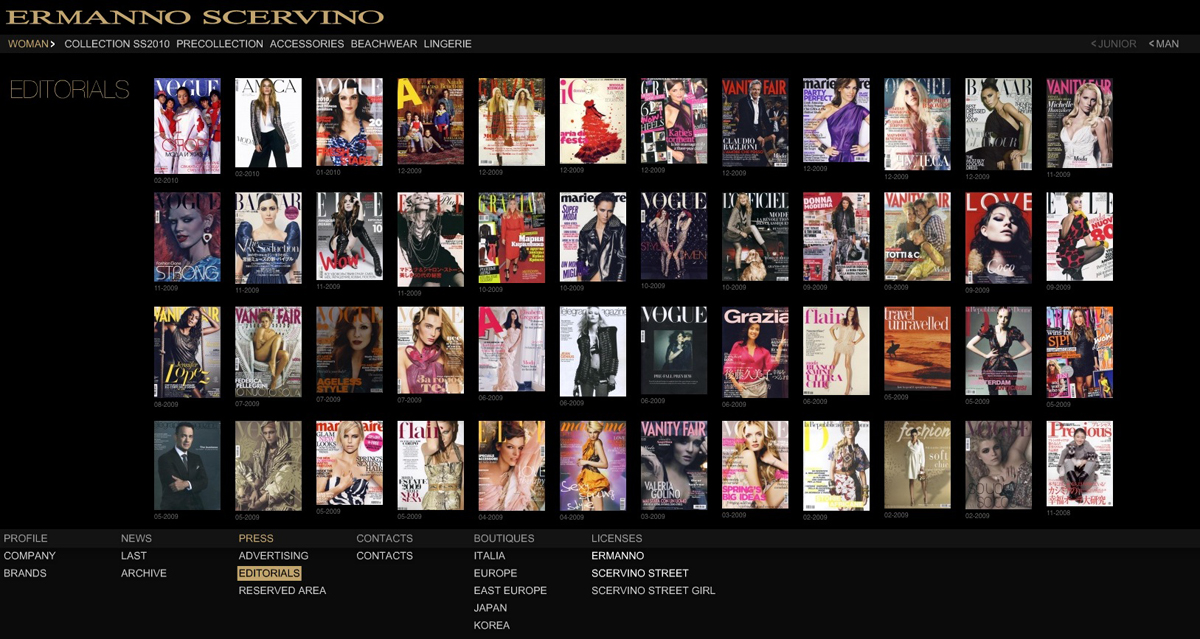Open the WOMAN section menu
The width and height of the screenshot is (1200, 639).
pyautogui.click(x=32, y=44)
